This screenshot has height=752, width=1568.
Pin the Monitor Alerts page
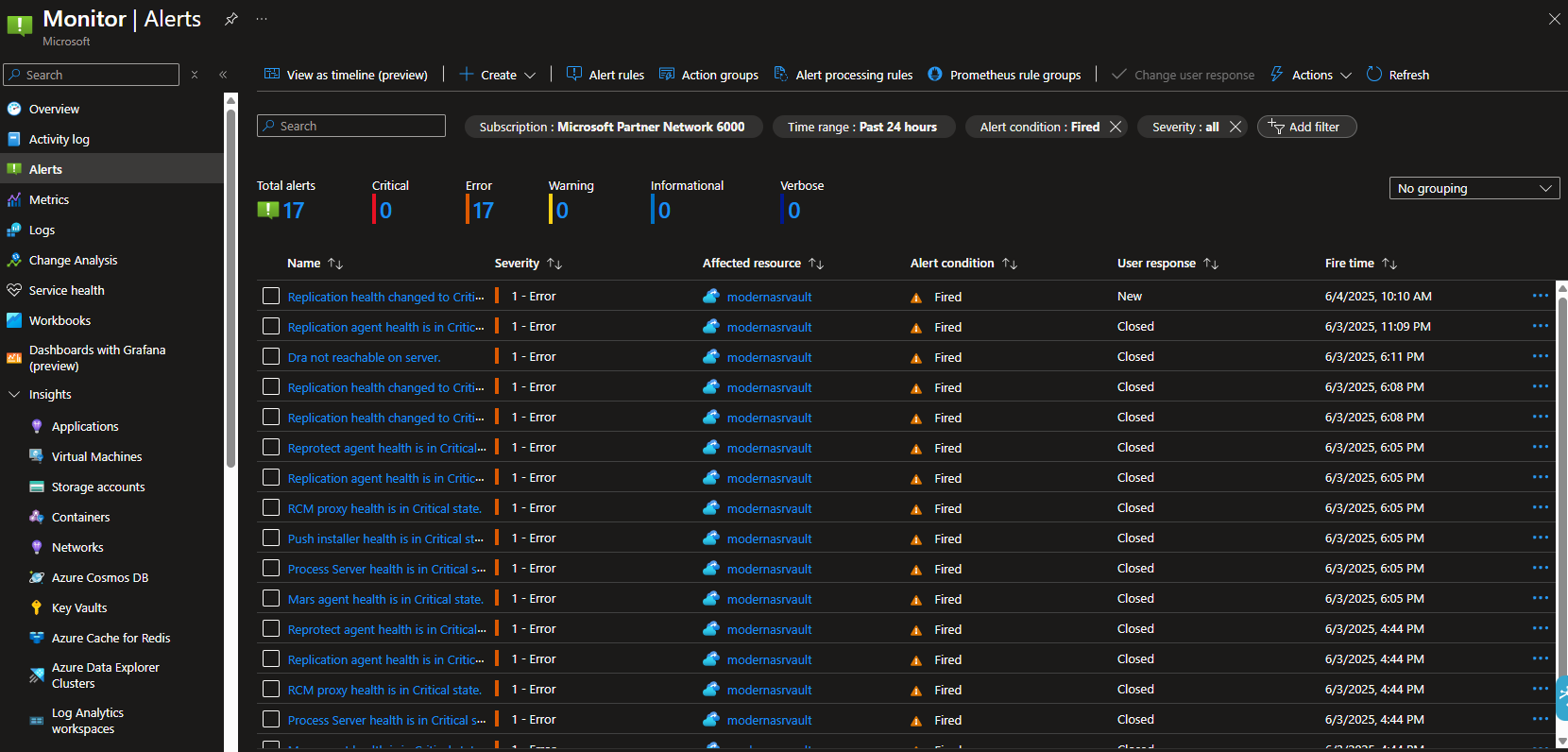tap(230, 19)
